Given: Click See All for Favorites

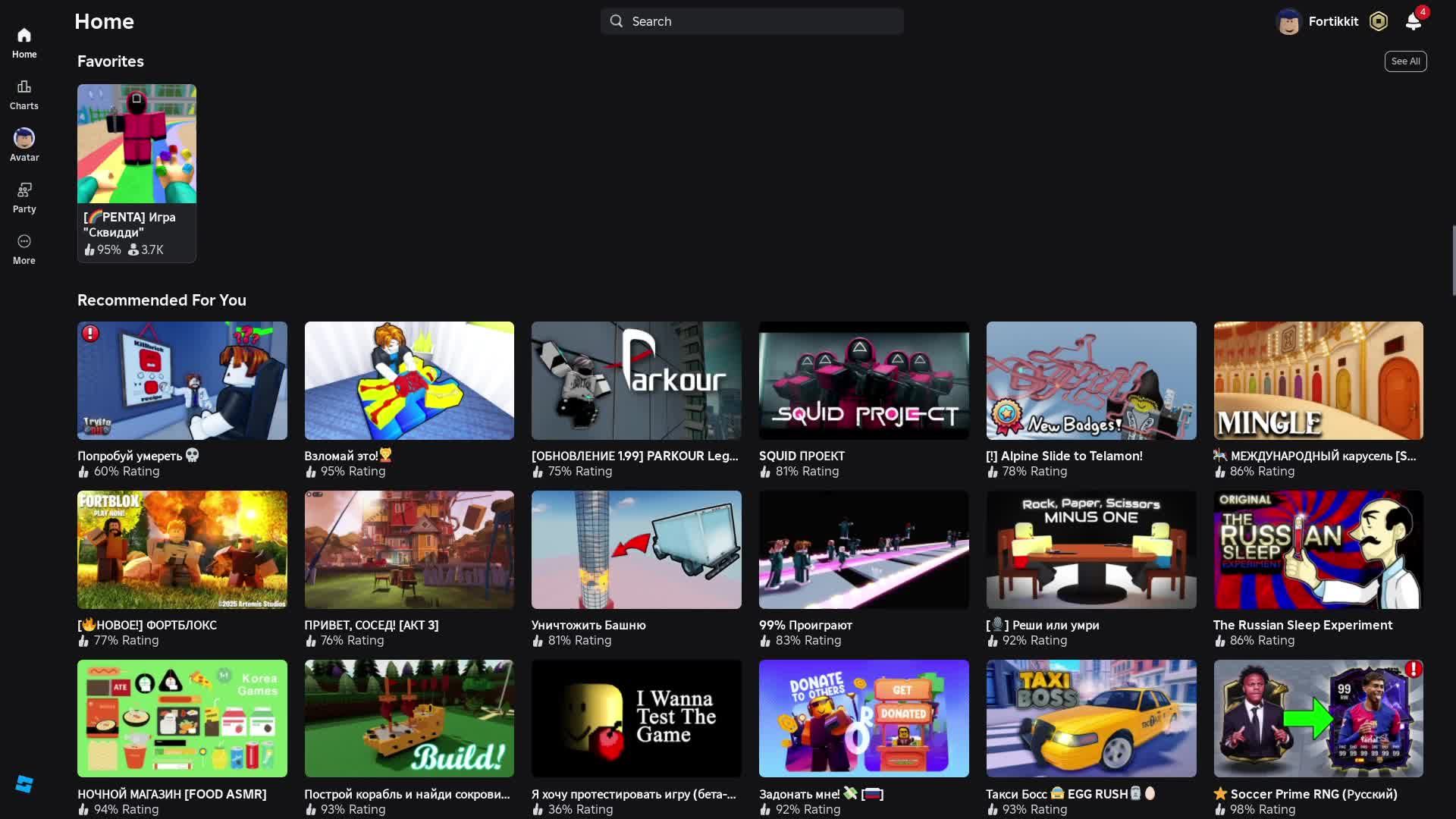Looking at the screenshot, I should [x=1405, y=61].
